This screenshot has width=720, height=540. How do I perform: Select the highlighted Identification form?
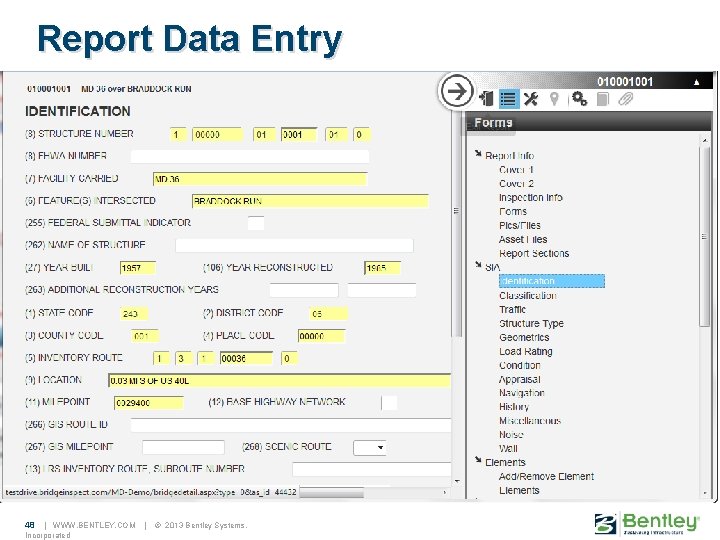click(x=551, y=281)
